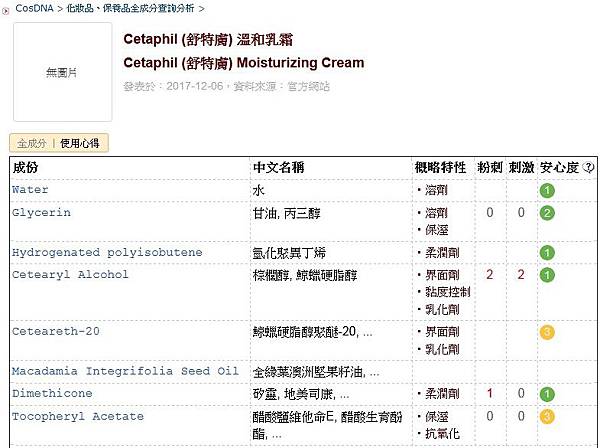Screen dimensions: 600x448
Task: Click the green safety badge for Glycerin
Action: [547, 213]
